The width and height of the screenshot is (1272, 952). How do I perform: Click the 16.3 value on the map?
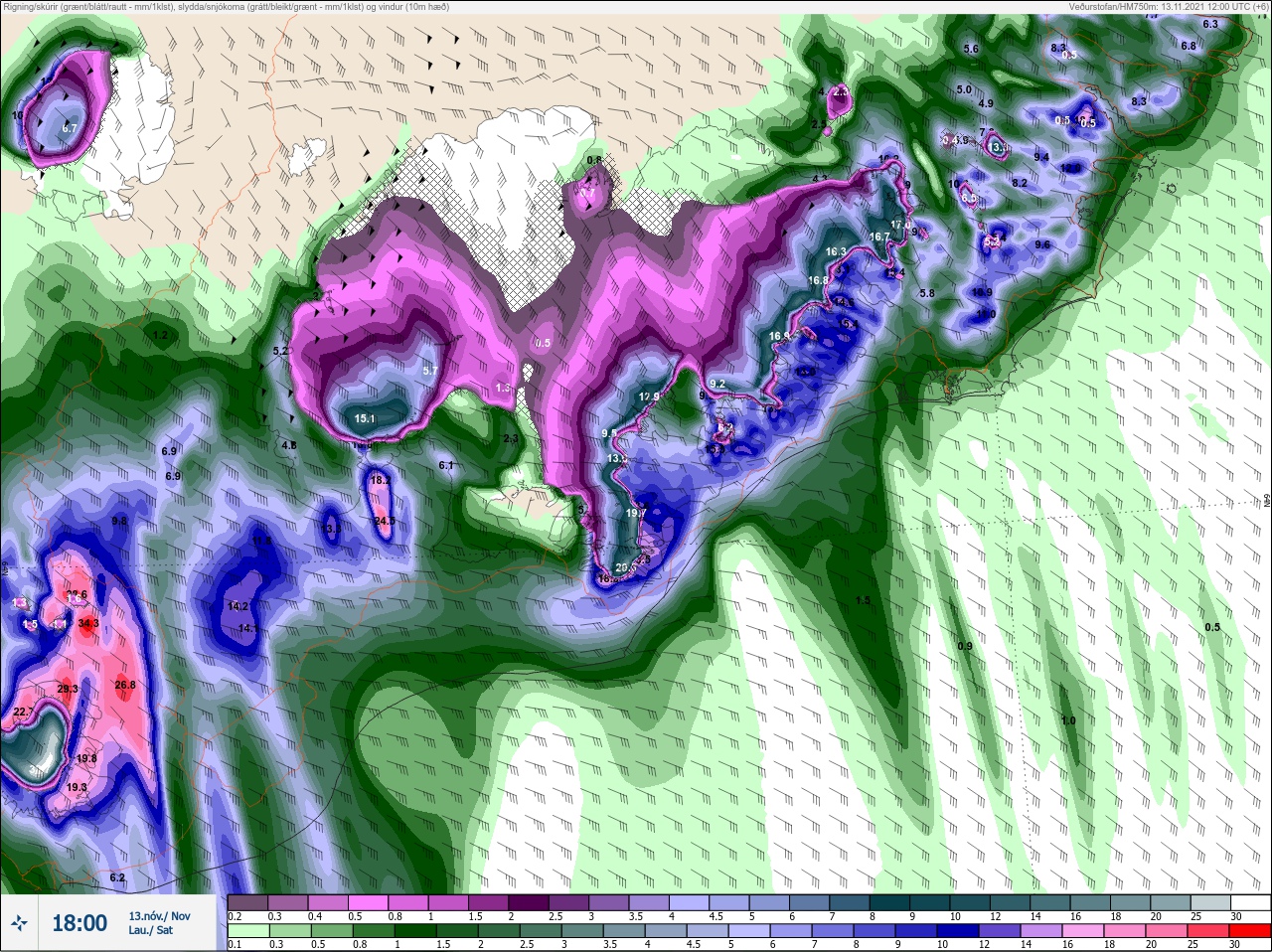836,251
